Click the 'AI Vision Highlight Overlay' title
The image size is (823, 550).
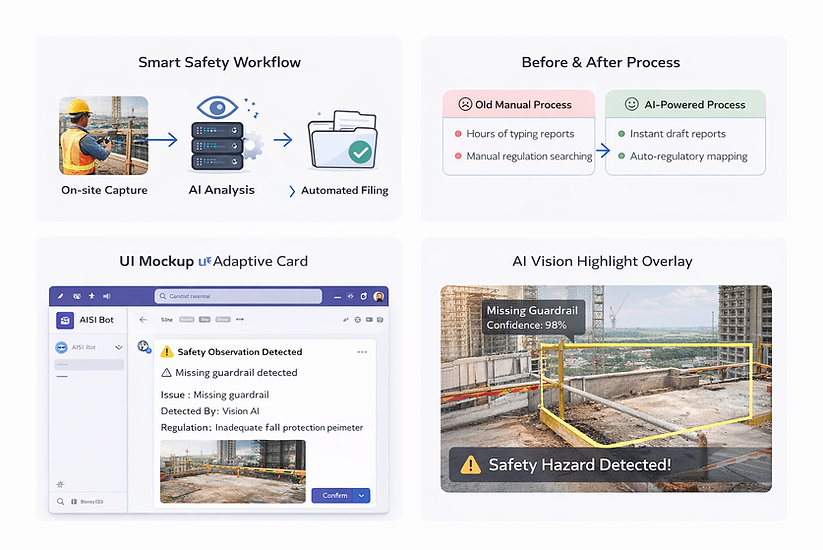603,261
